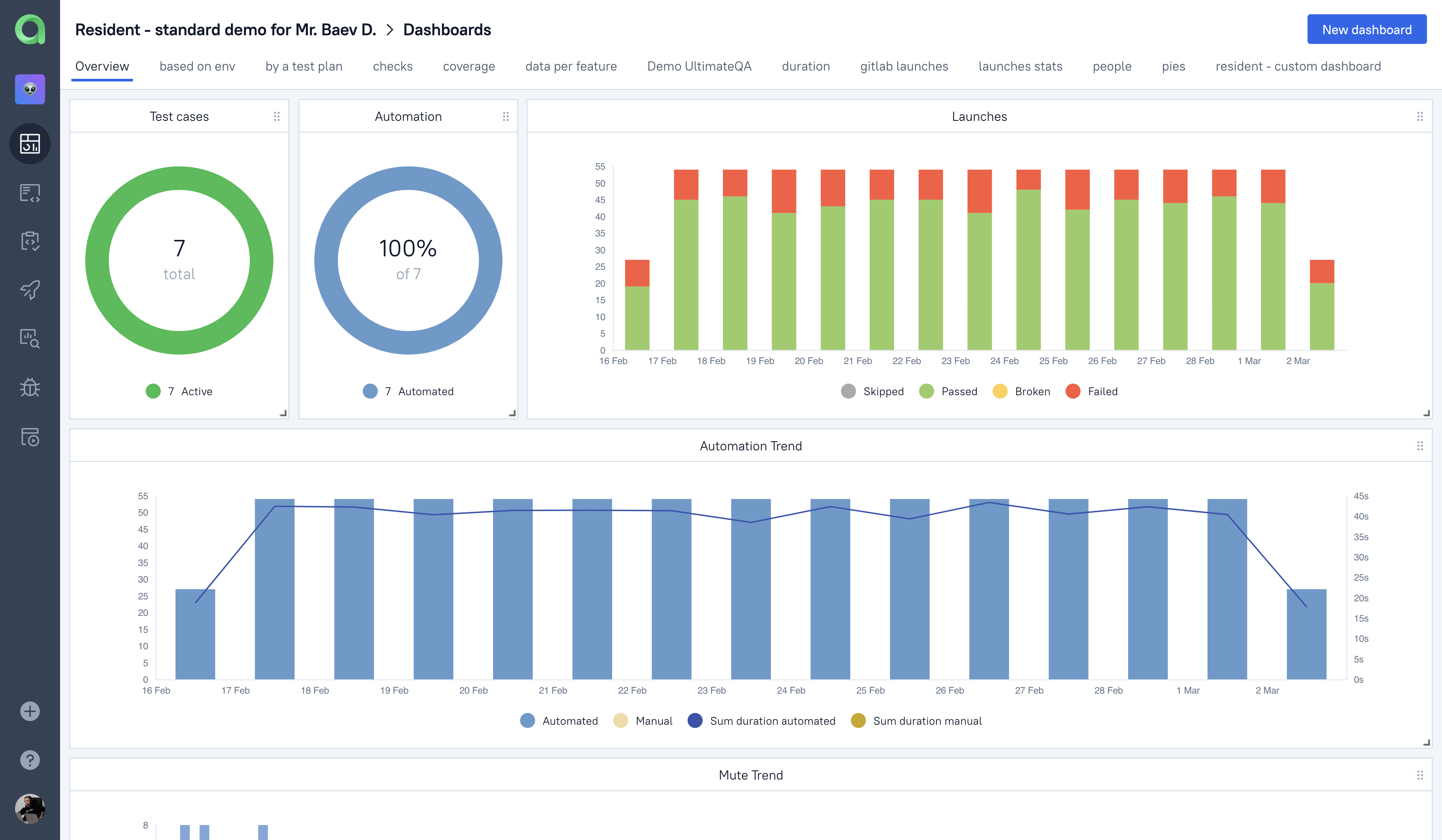Open Help via the question mark icon
The width and height of the screenshot is (1442, 840).
(29, 760)
